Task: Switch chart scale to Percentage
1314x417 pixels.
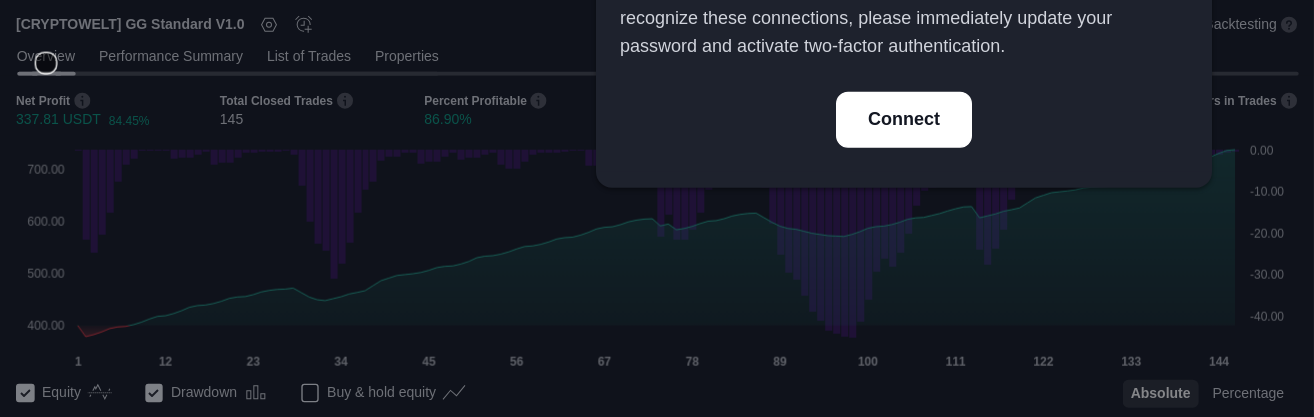Action: click(1247, 394)
